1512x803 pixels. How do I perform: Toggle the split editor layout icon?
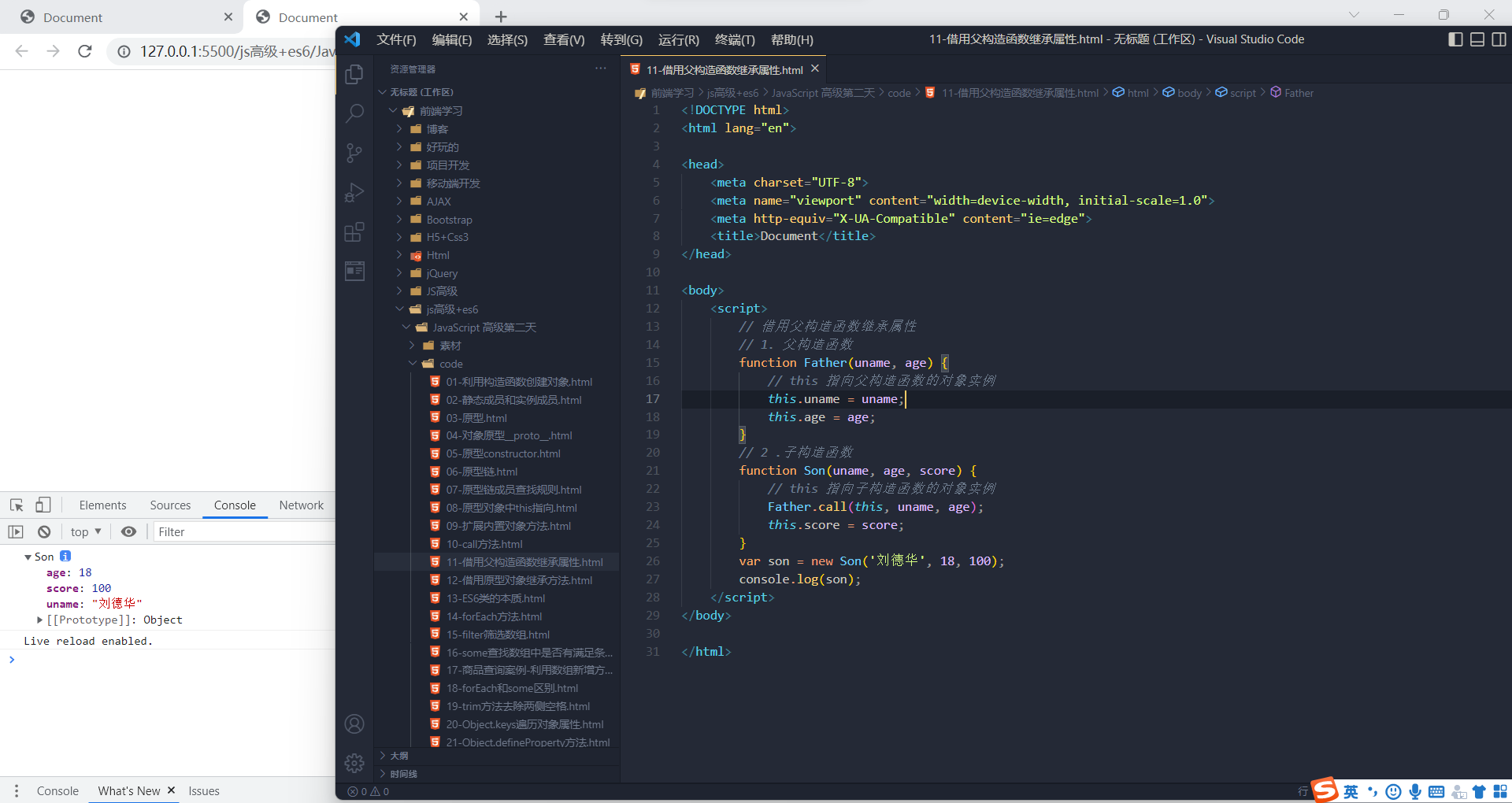pos(1499,39)
